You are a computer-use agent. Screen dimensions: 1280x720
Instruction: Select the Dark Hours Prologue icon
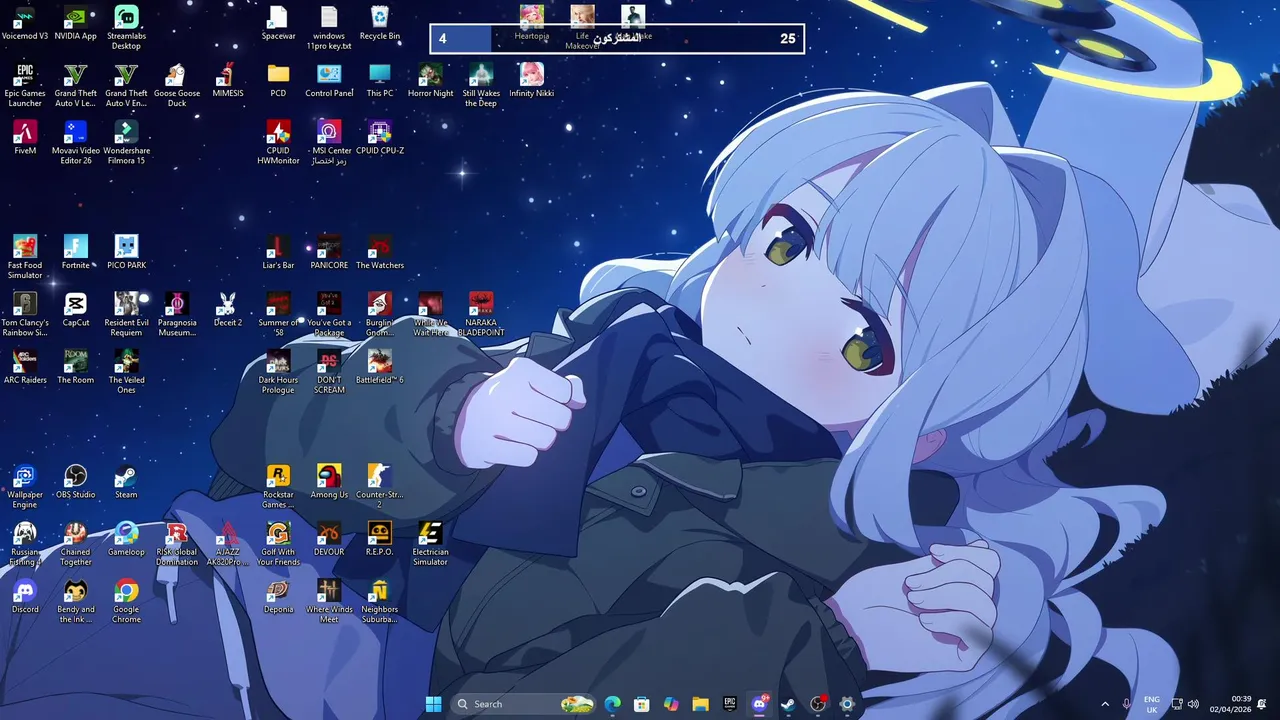coord(278,373)
